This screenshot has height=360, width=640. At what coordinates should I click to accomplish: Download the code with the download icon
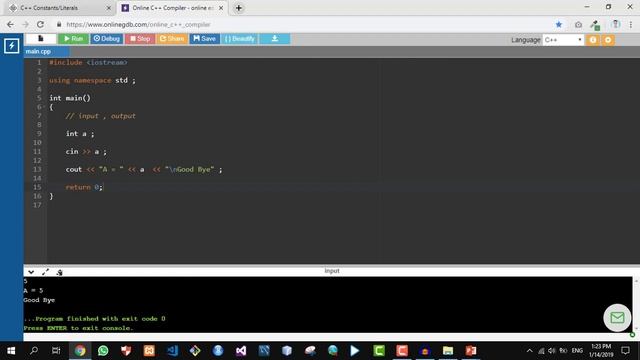tap(275, 39)
